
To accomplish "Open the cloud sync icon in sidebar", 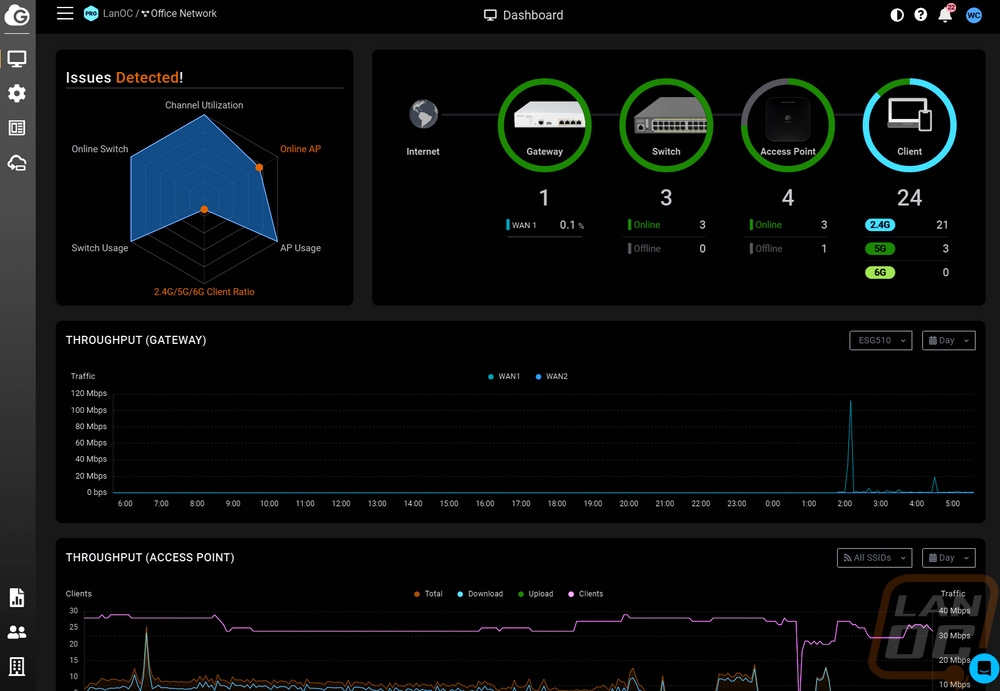I will tap(17, 163).
